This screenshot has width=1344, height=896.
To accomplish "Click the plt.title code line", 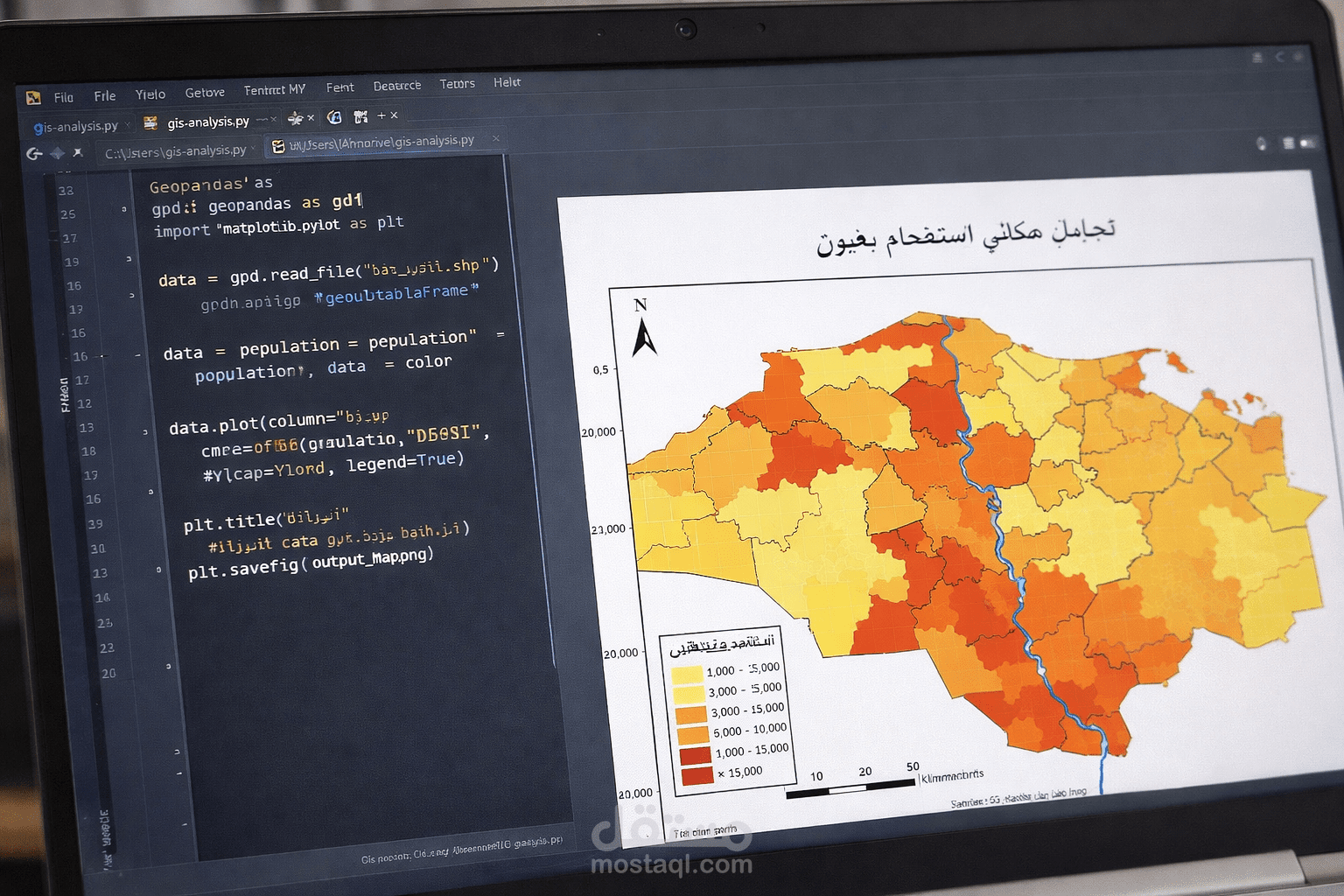I will coord(266,519).
